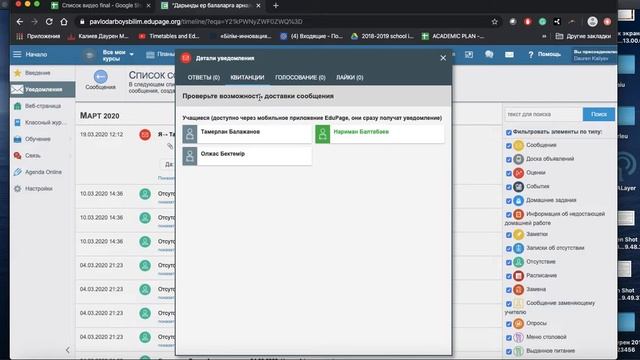The height and width of the screenshot is (360, 640).
Task: Click the Сообщения back arrow icon
Action: click(100, 77)
